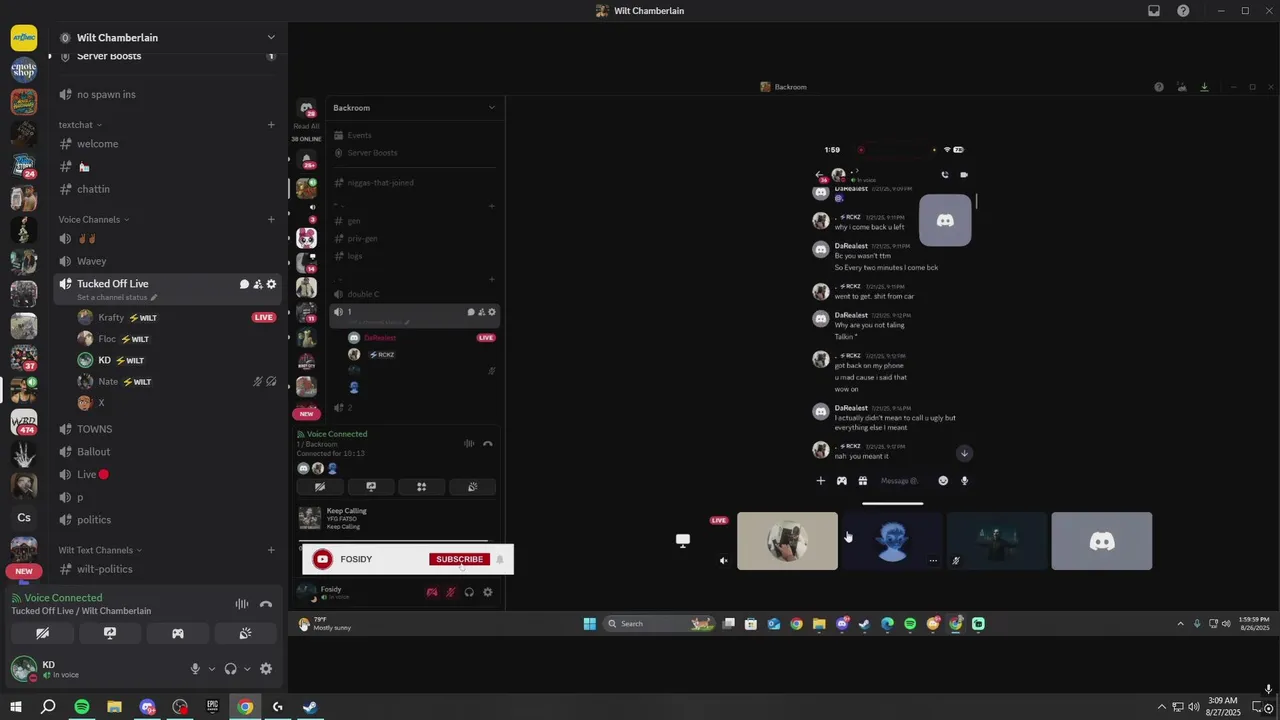Toggle camera on in voice panel

click(x=42, y=634)
